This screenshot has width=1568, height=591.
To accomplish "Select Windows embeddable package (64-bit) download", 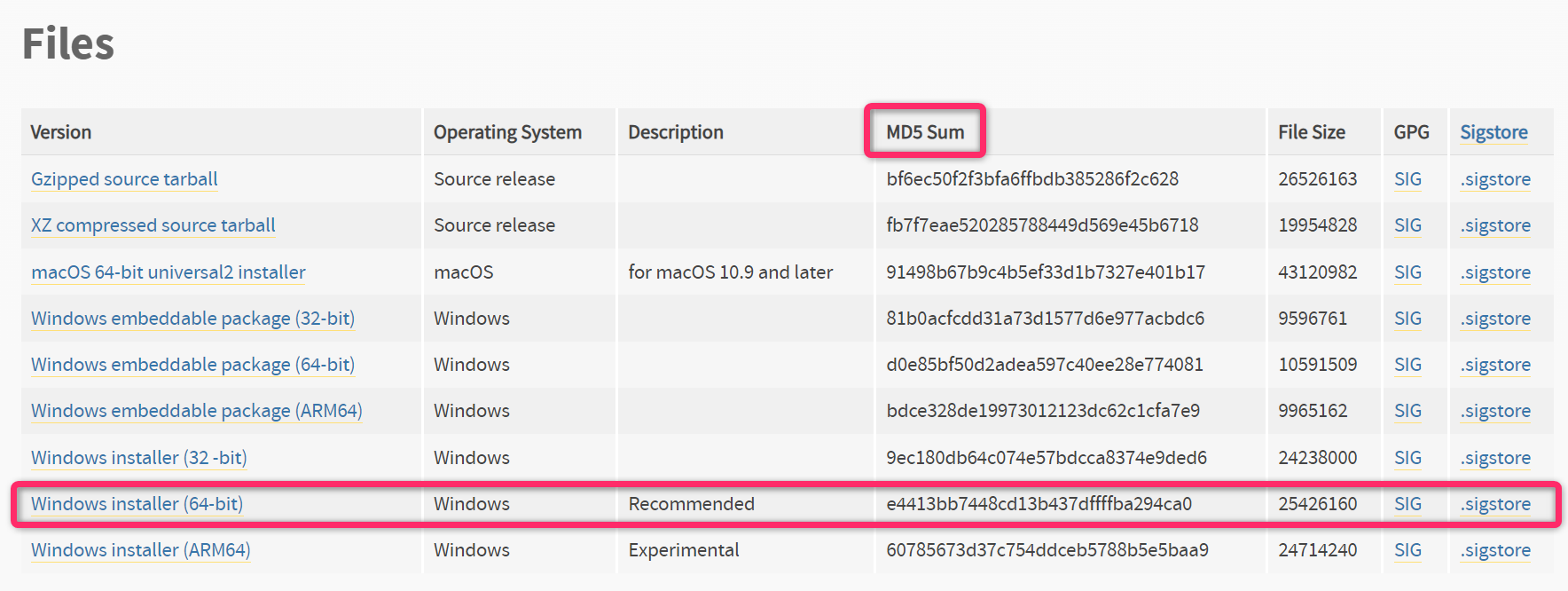I will point(192,365).
